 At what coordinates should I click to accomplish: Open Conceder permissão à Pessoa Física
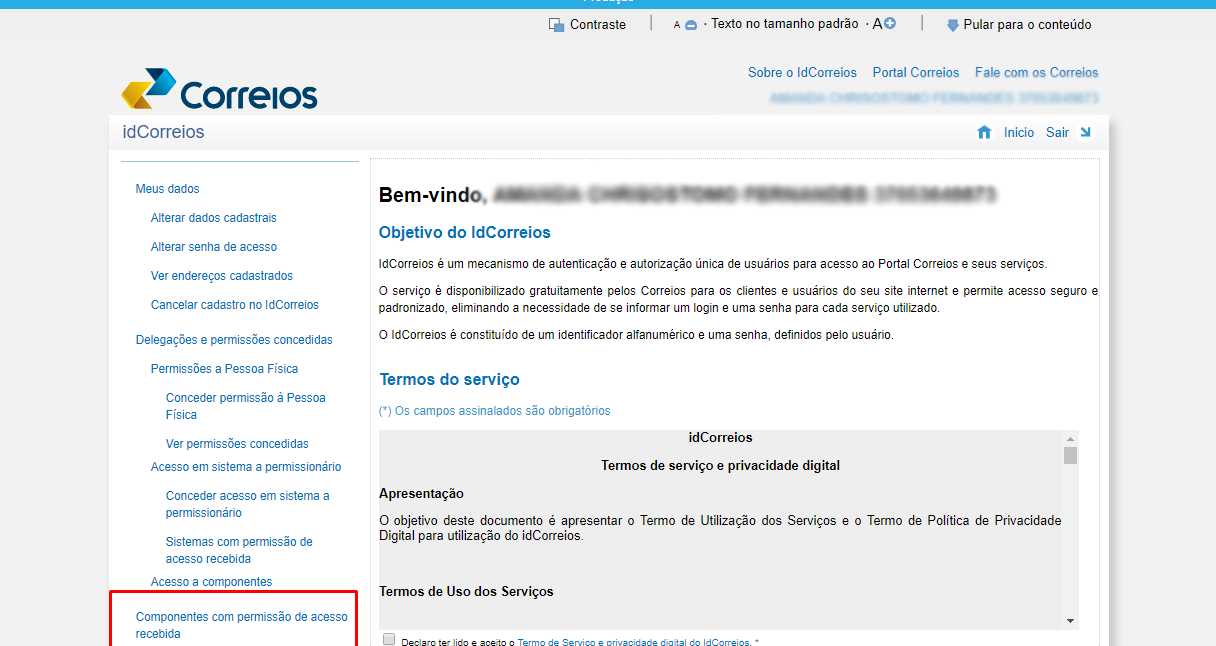pos(246,406)
